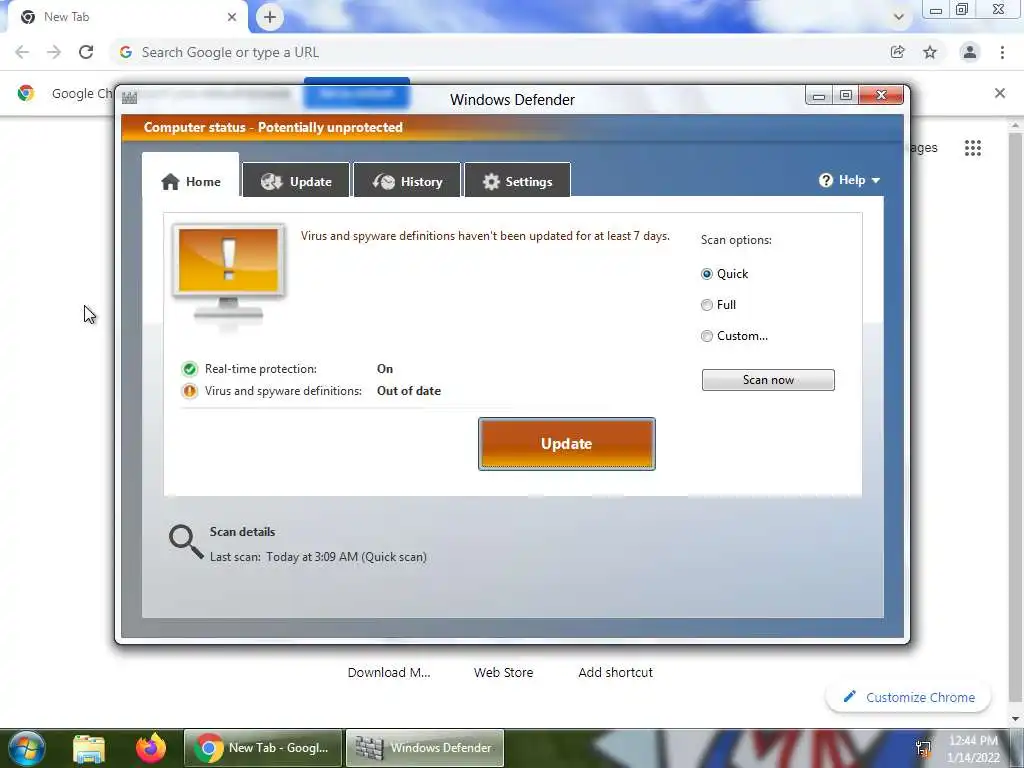This screenshot has width=1024, height=768.
Task: Launch Firefox from the taskbar
Action: [151, 748]
